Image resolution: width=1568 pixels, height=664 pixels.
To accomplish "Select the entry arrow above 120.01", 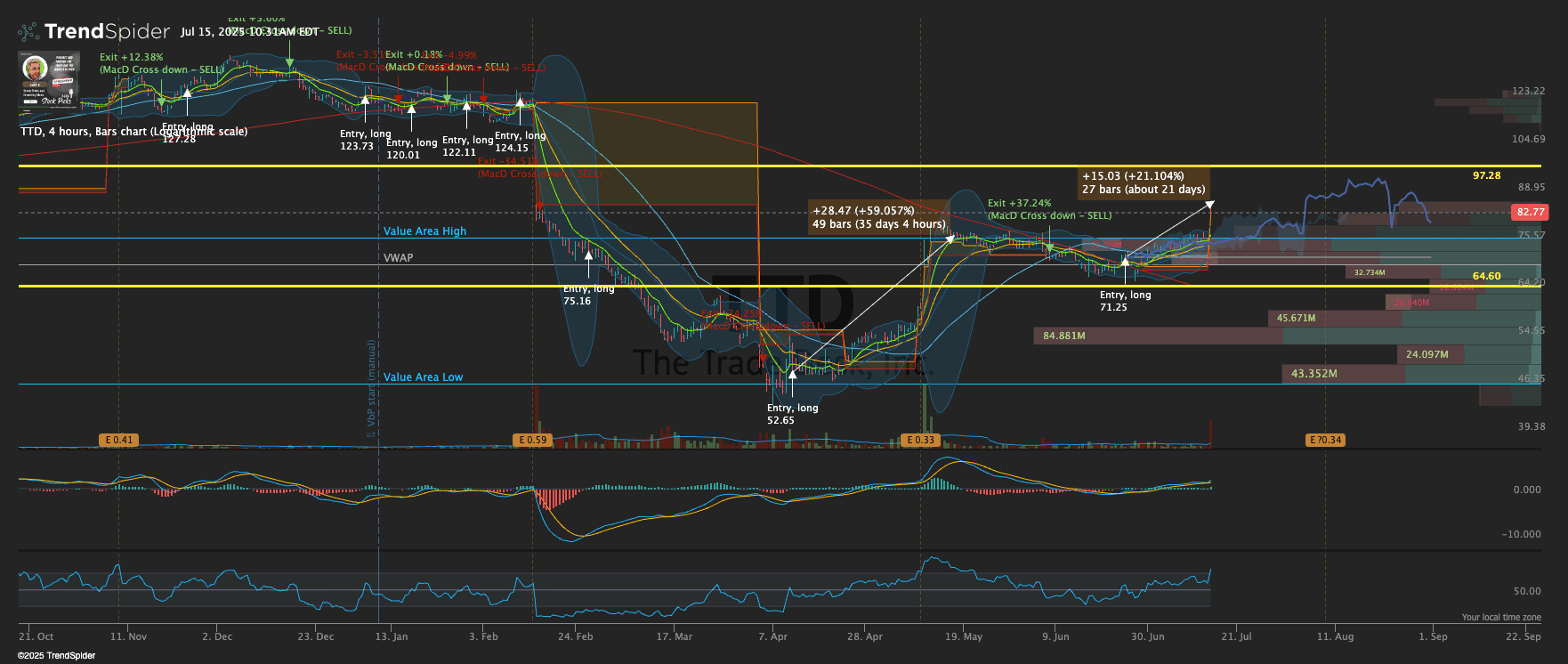I will tap(411, 108).
